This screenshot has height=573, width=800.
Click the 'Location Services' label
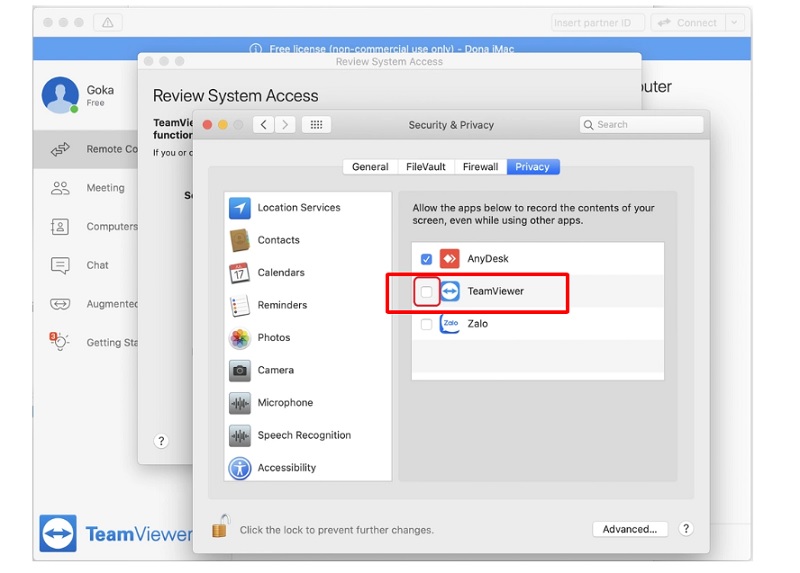pos(299,208)
